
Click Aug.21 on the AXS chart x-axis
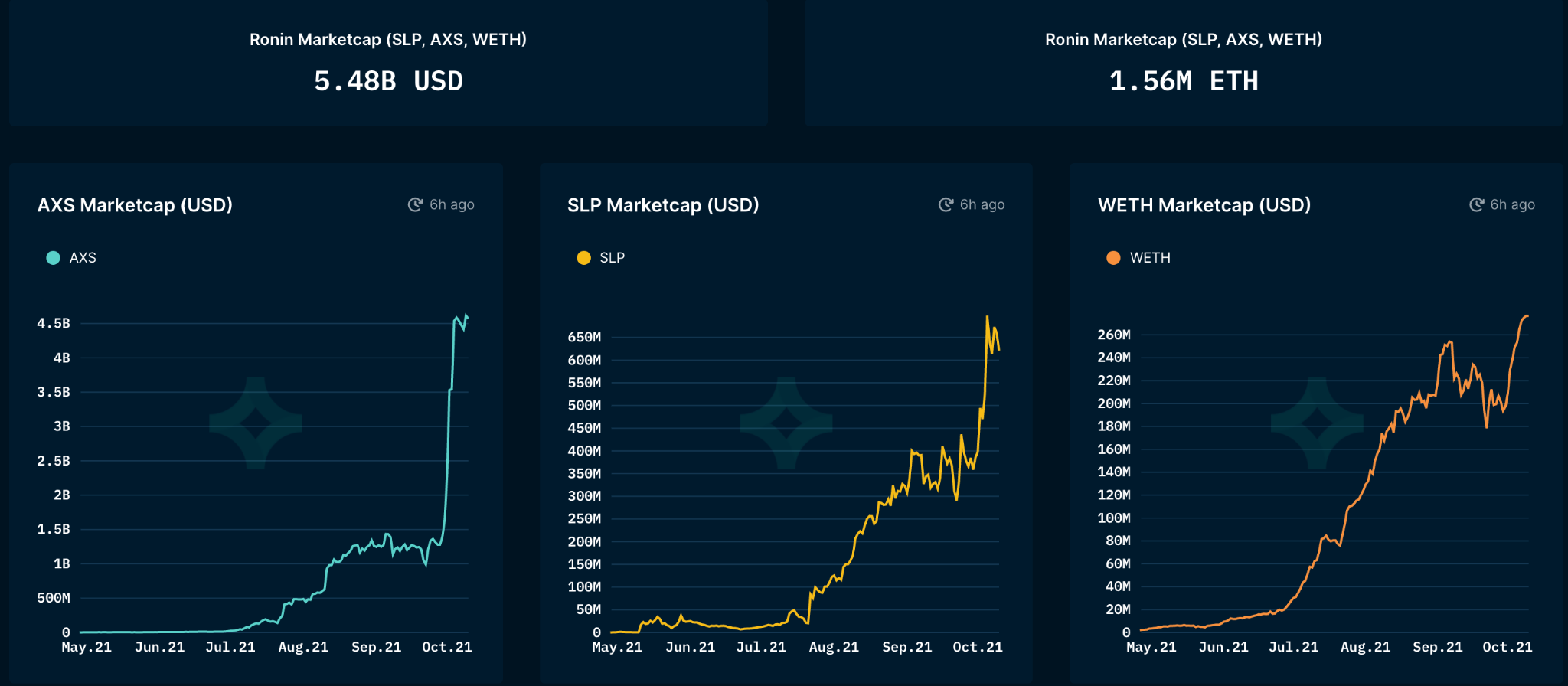click(x=303, y=647)
